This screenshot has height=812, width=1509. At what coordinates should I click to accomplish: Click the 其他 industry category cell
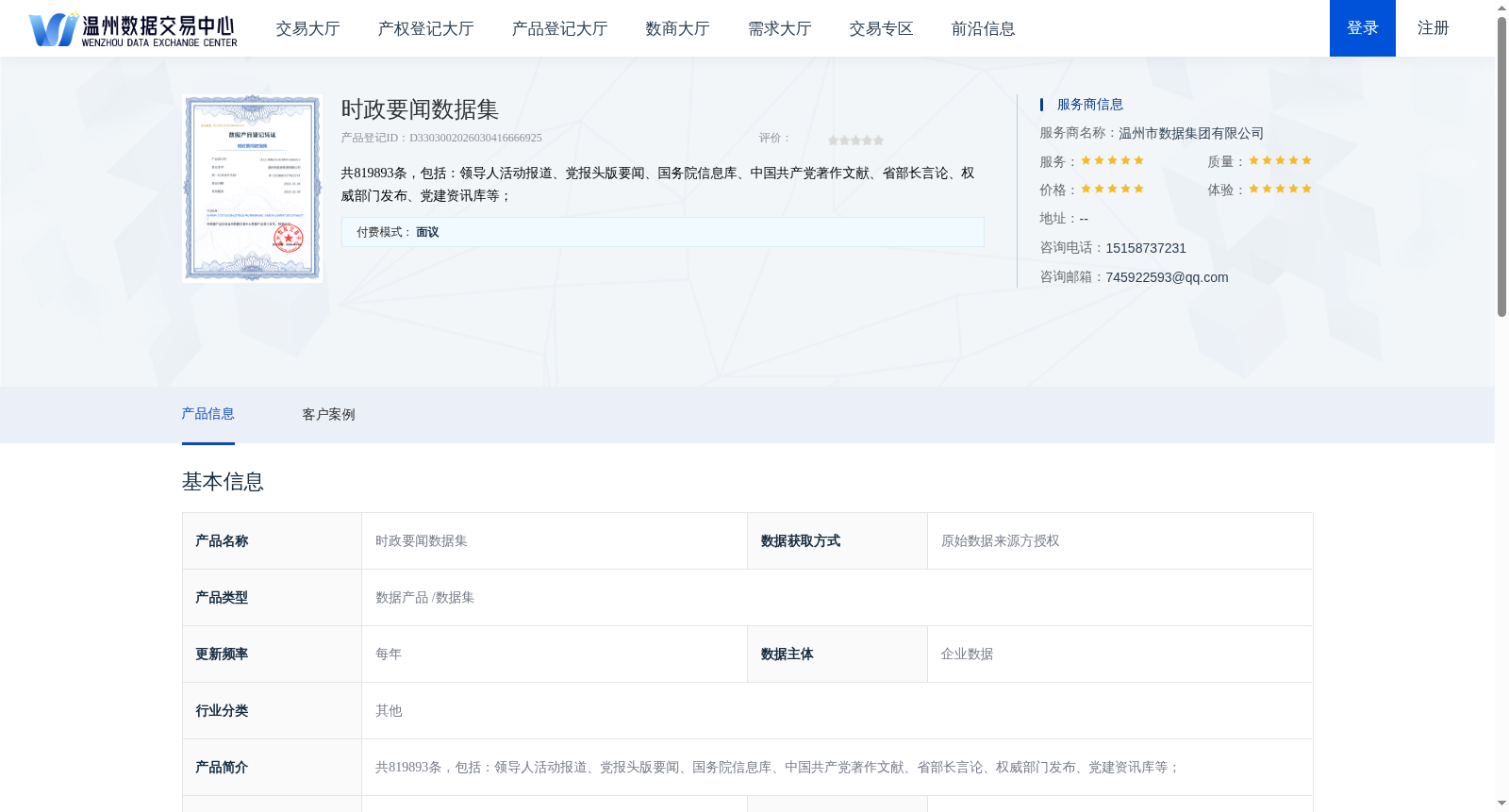tap(837, 711)
